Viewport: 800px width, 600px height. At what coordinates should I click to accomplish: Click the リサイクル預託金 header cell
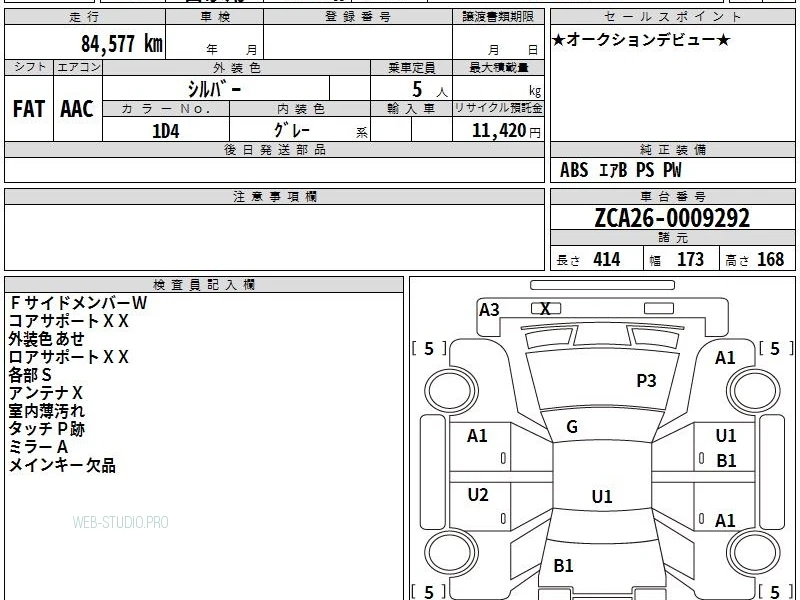tap(498, 108)
